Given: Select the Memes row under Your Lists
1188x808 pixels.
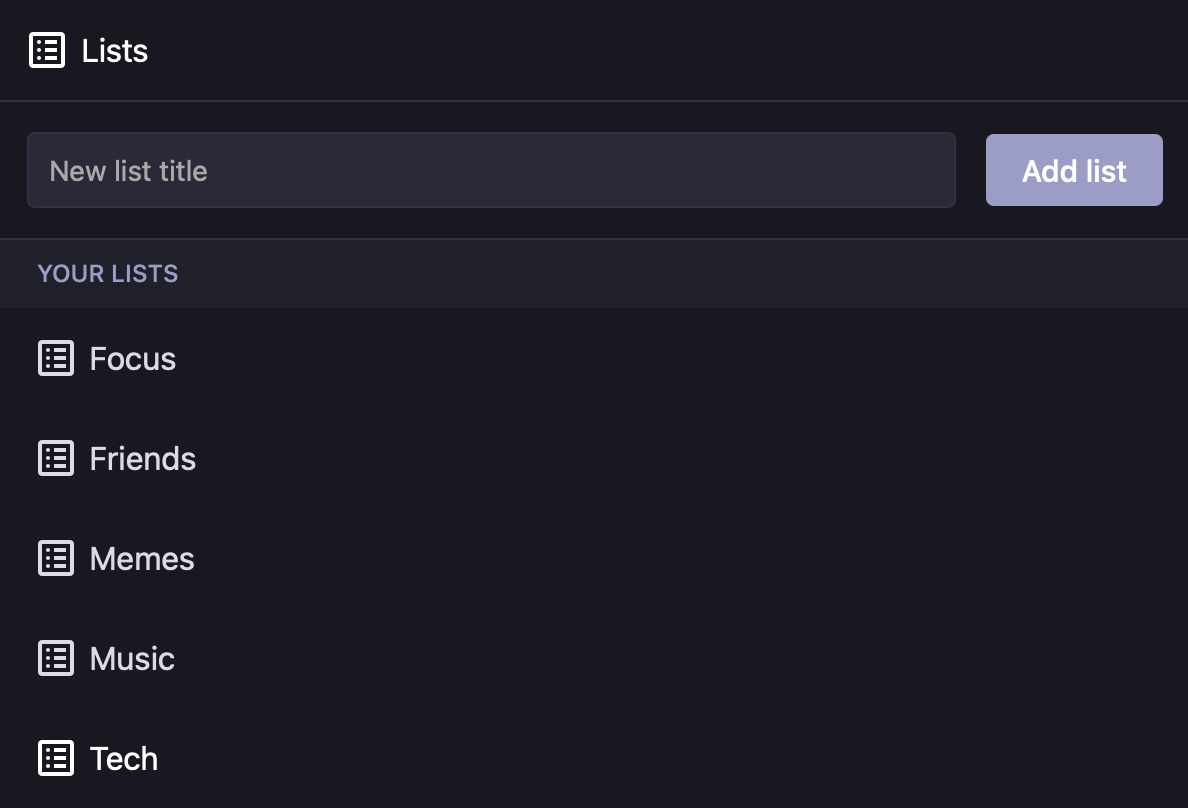Looking at the screenshot, I should coord(594,559).
